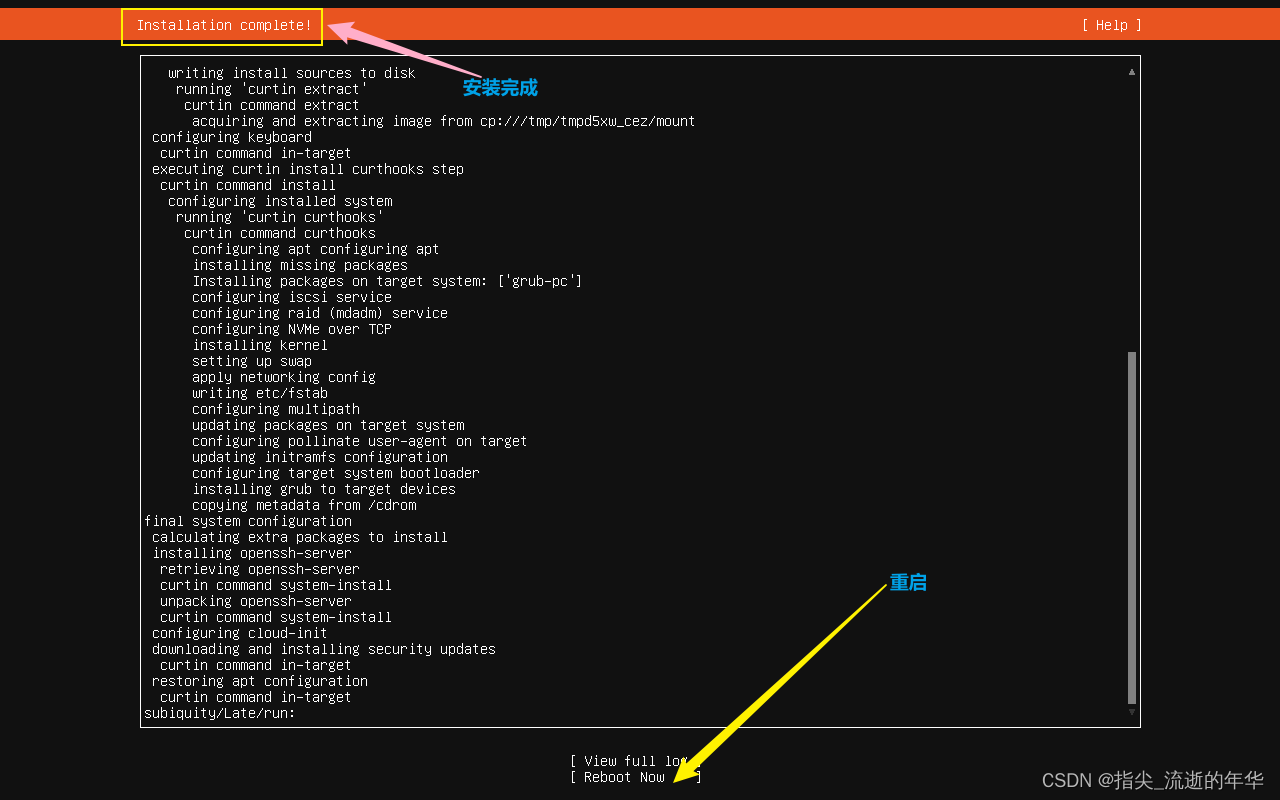Click 'executing curtin install curthooks step' line
This screenshot has height=800, width=1280.
(307, 169)
